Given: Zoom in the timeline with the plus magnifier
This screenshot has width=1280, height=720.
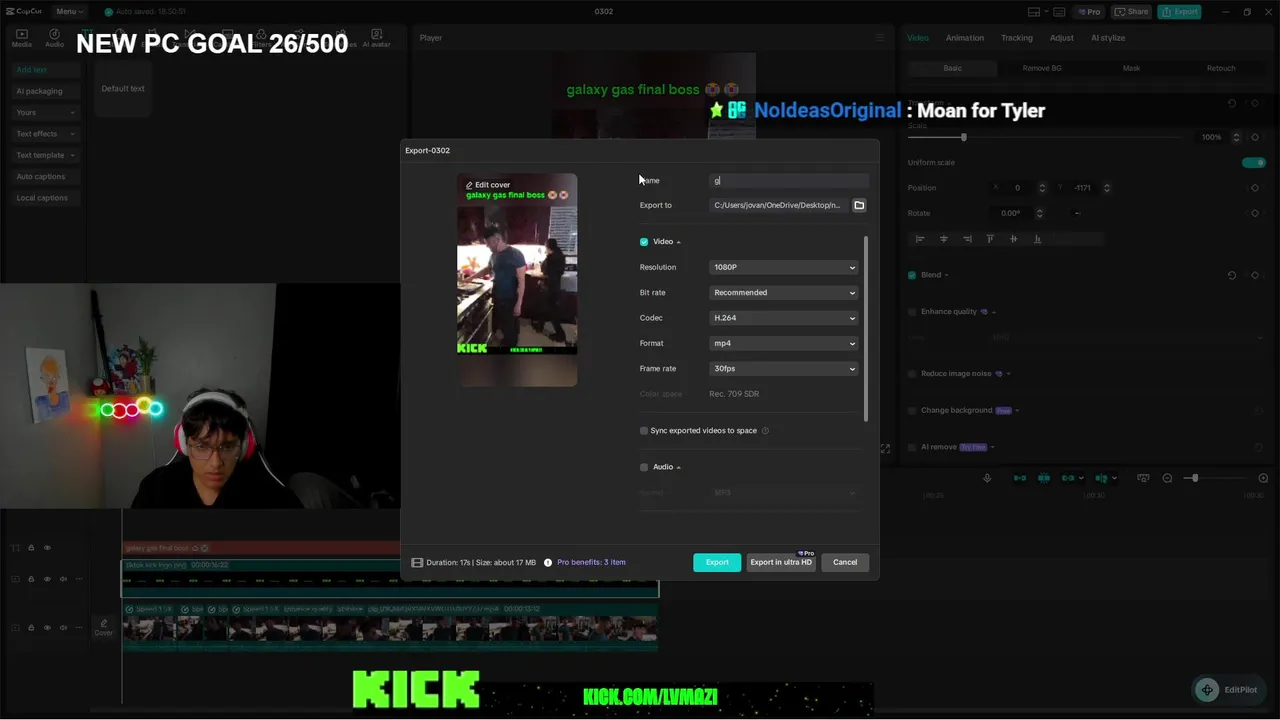Looking at the screenshot, I should 1263,478.
